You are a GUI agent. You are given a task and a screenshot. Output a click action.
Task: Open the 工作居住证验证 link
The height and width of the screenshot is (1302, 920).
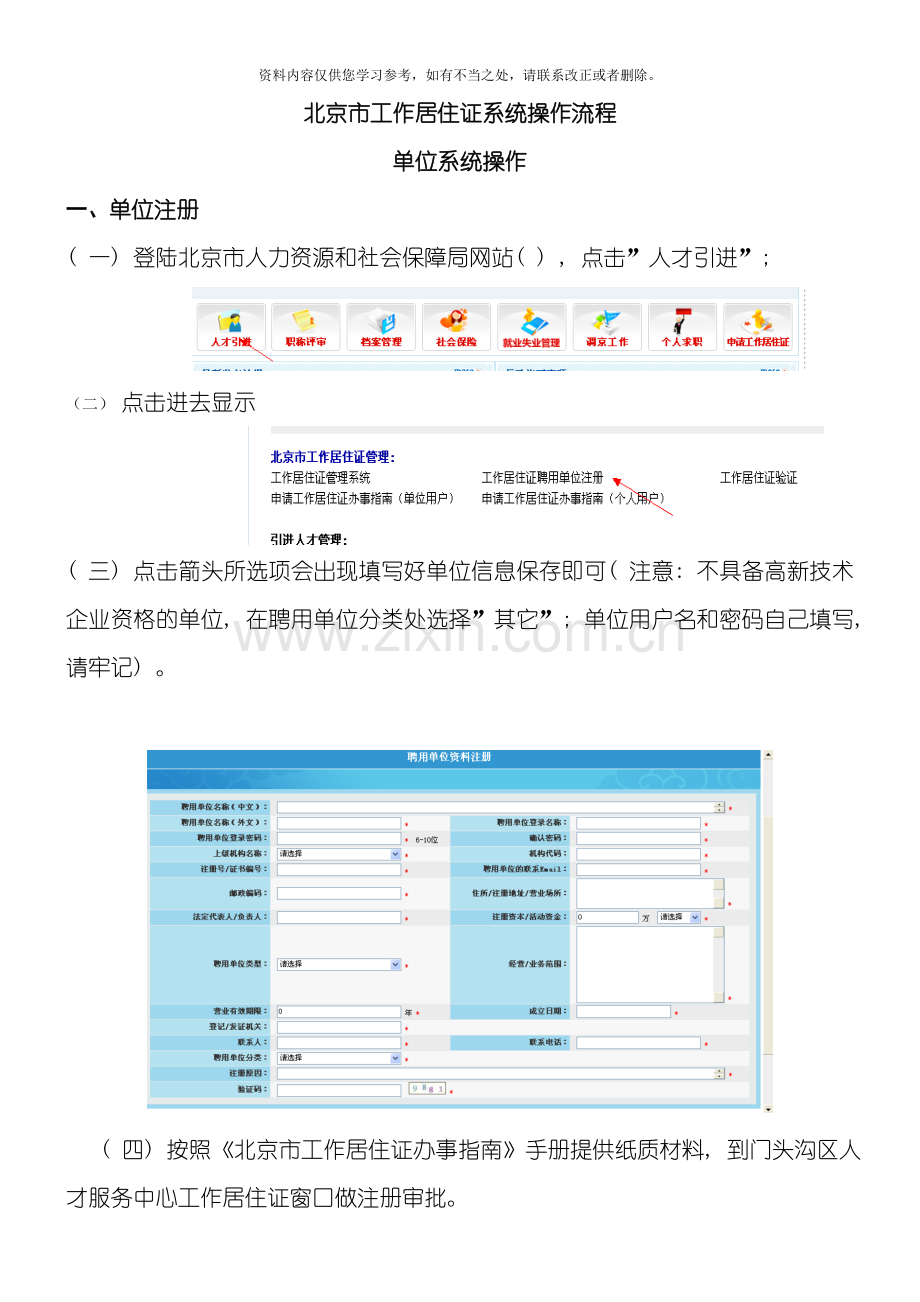click(759, 478)
